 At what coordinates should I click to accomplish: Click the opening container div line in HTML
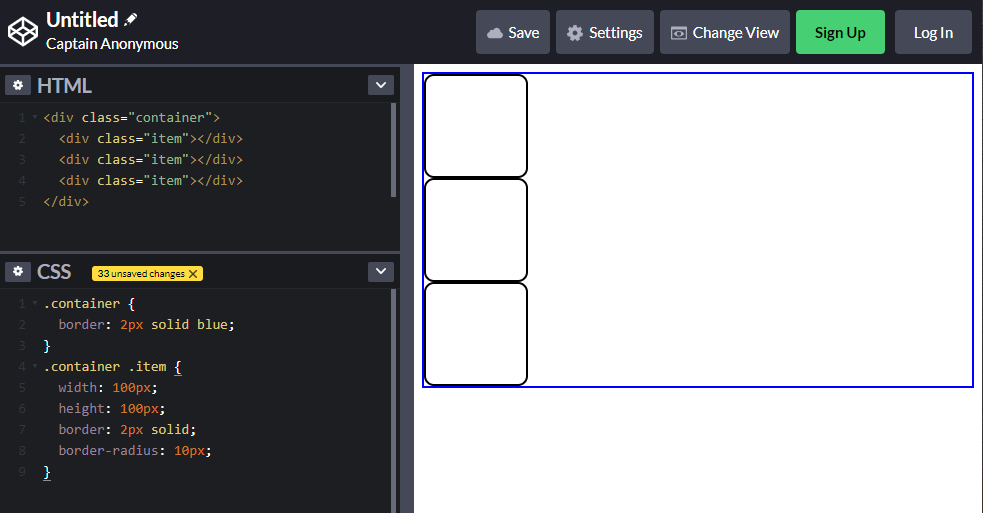pos(132,117)
